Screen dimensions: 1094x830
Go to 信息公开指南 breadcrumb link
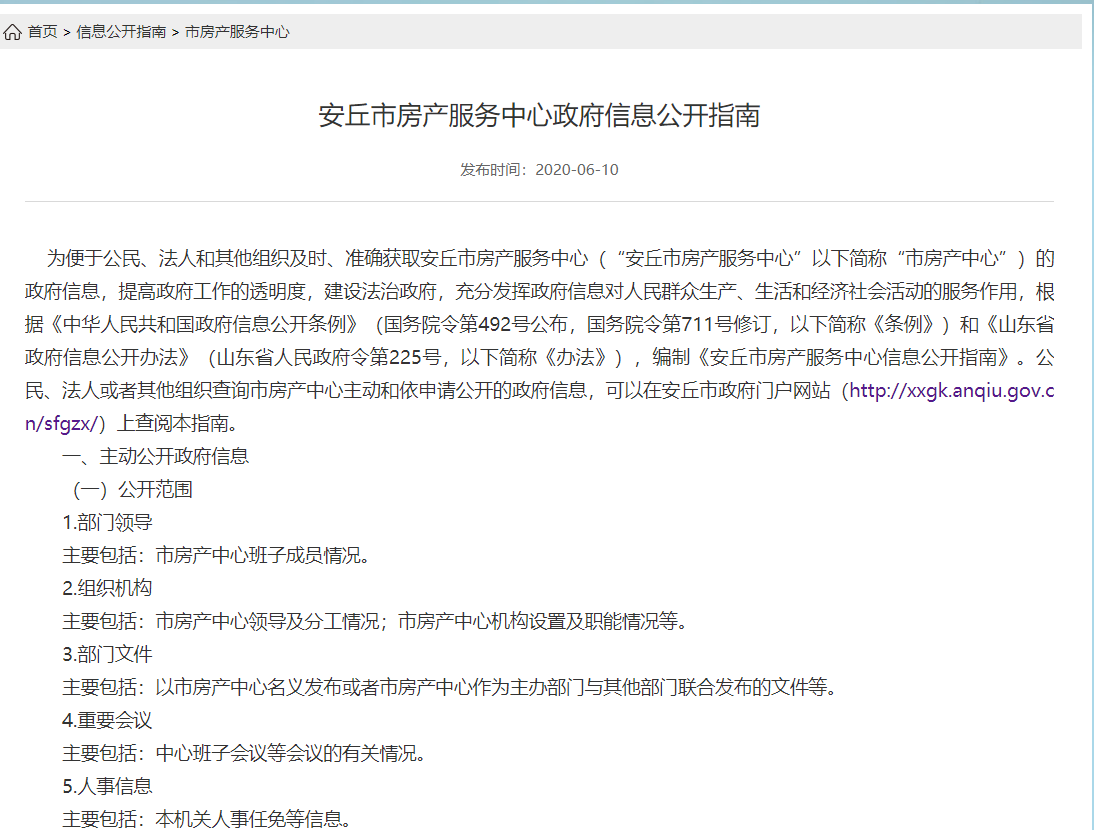coord(121,32)
